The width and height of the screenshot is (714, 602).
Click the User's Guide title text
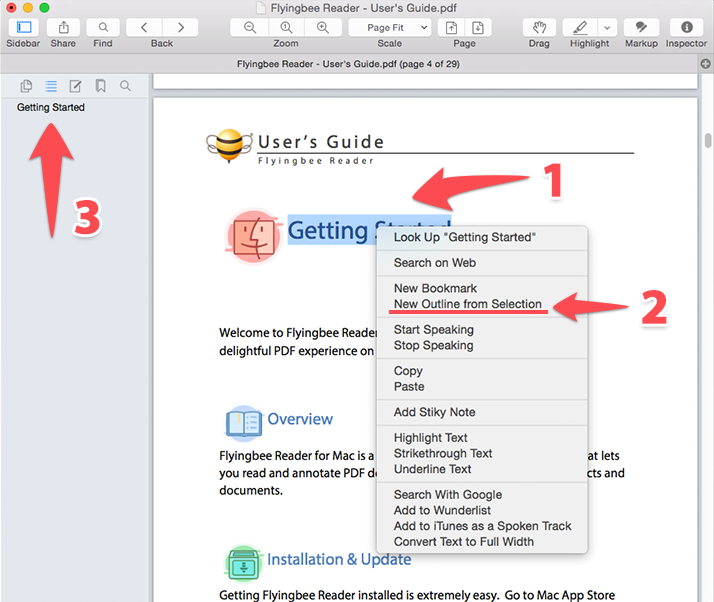point(321,142)
